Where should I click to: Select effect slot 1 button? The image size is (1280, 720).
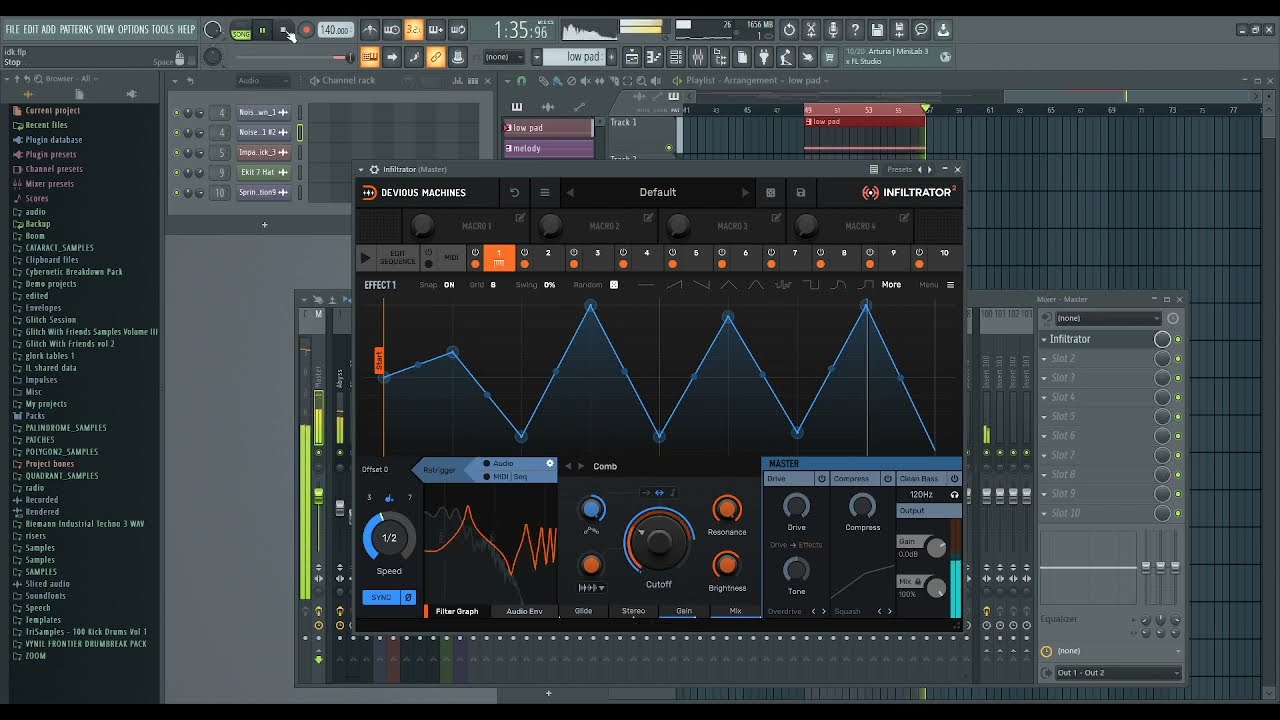[499, 258]
